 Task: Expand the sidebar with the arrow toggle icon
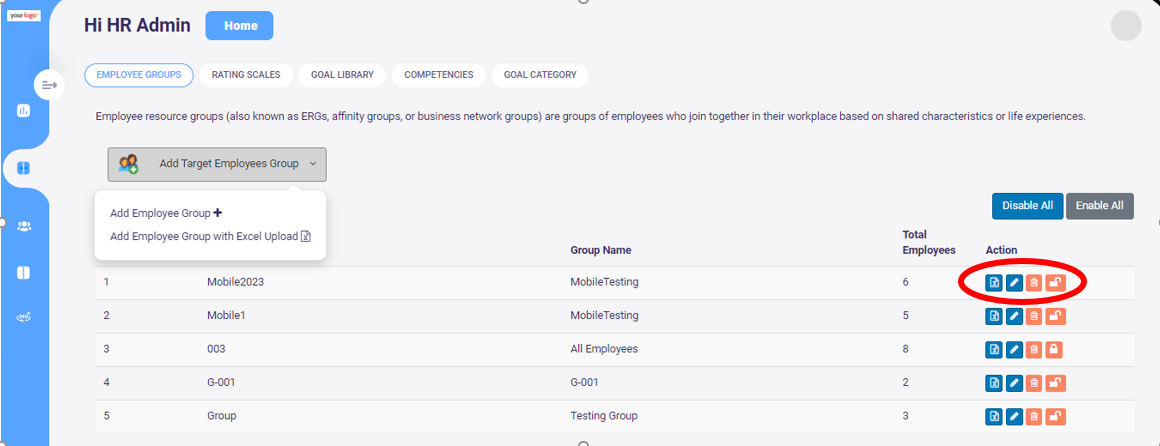pos(50,85)
